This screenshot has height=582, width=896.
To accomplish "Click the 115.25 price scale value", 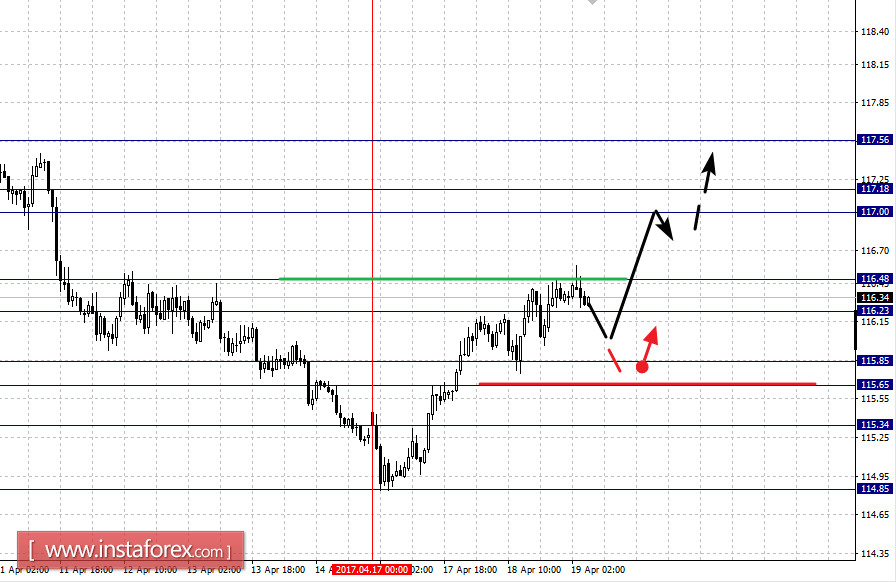I will [x=875, y=438].
